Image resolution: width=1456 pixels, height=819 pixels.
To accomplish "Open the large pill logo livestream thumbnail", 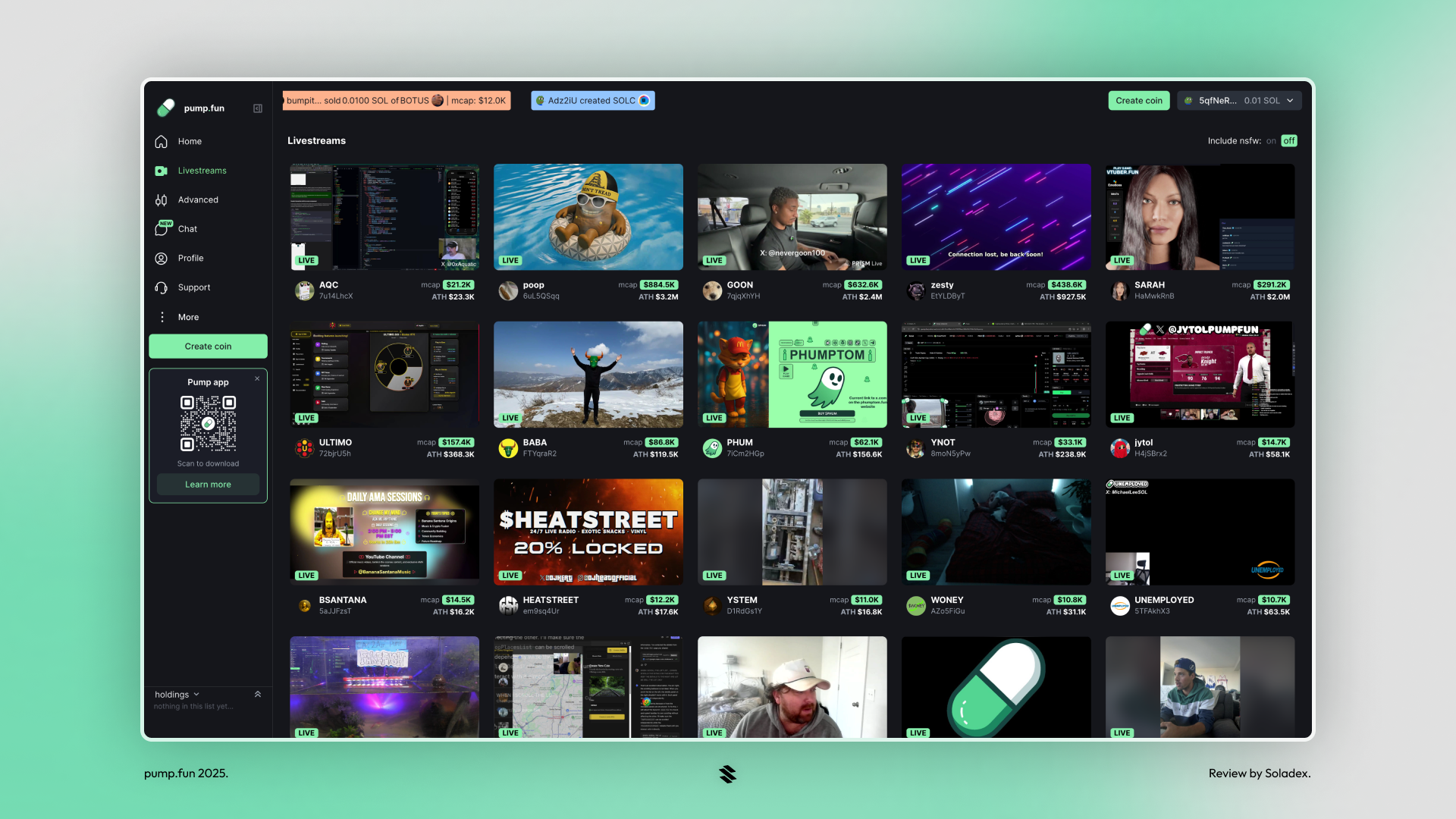I will click(996, 687).
